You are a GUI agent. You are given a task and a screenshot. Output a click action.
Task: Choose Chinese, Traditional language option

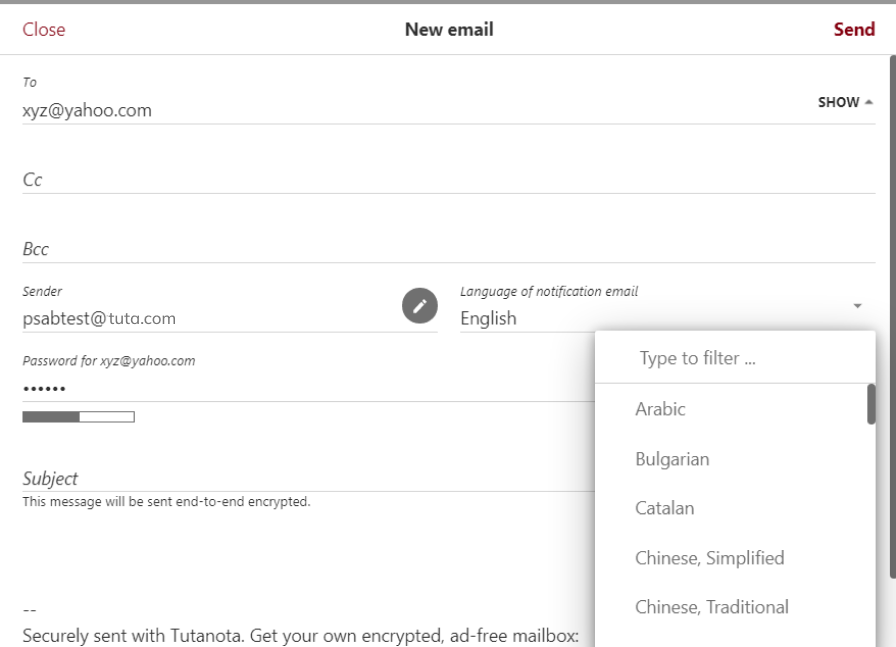point(711,606)
